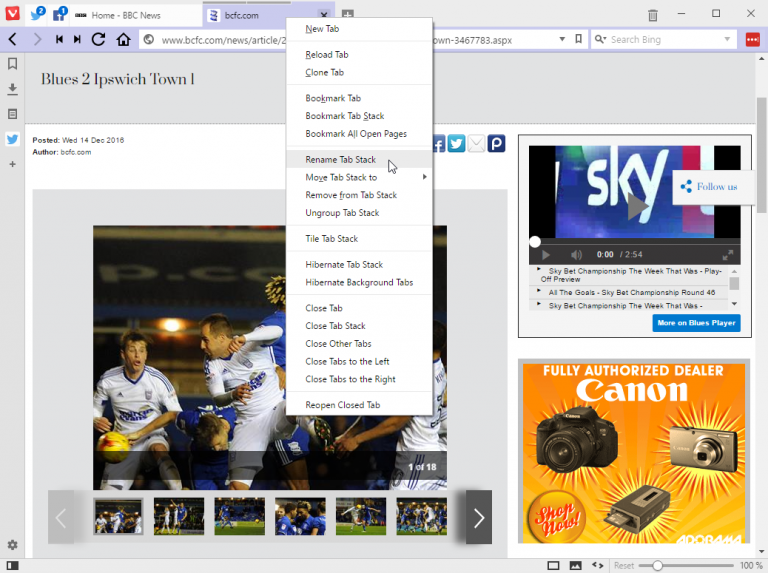Viewport: 768px width, 573px height.
Task: Open the Twitter web panel
Action: pyautogui.click(x=13, y=139)
